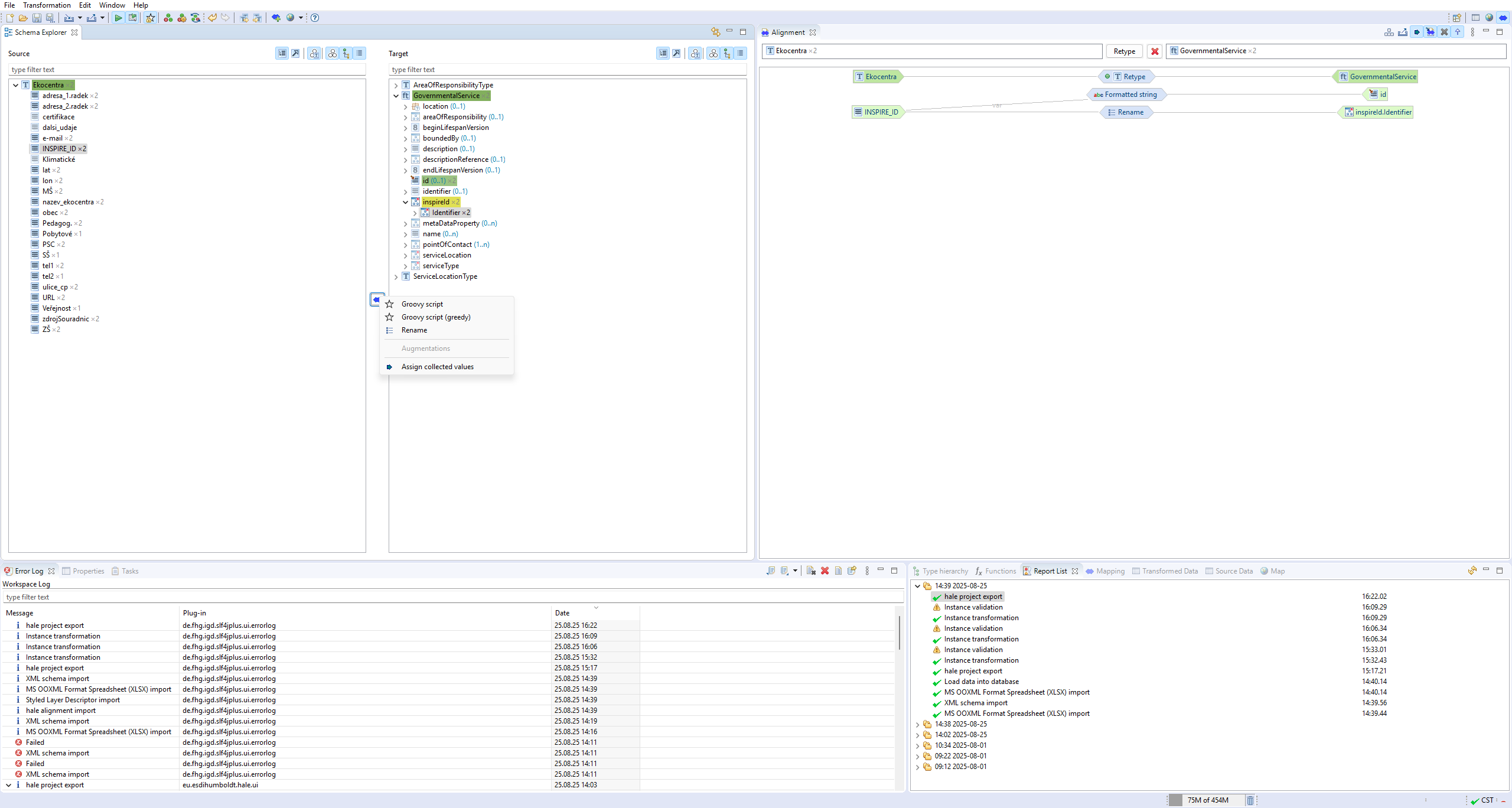Click the red X button beside Retype

click(1155, 51)
